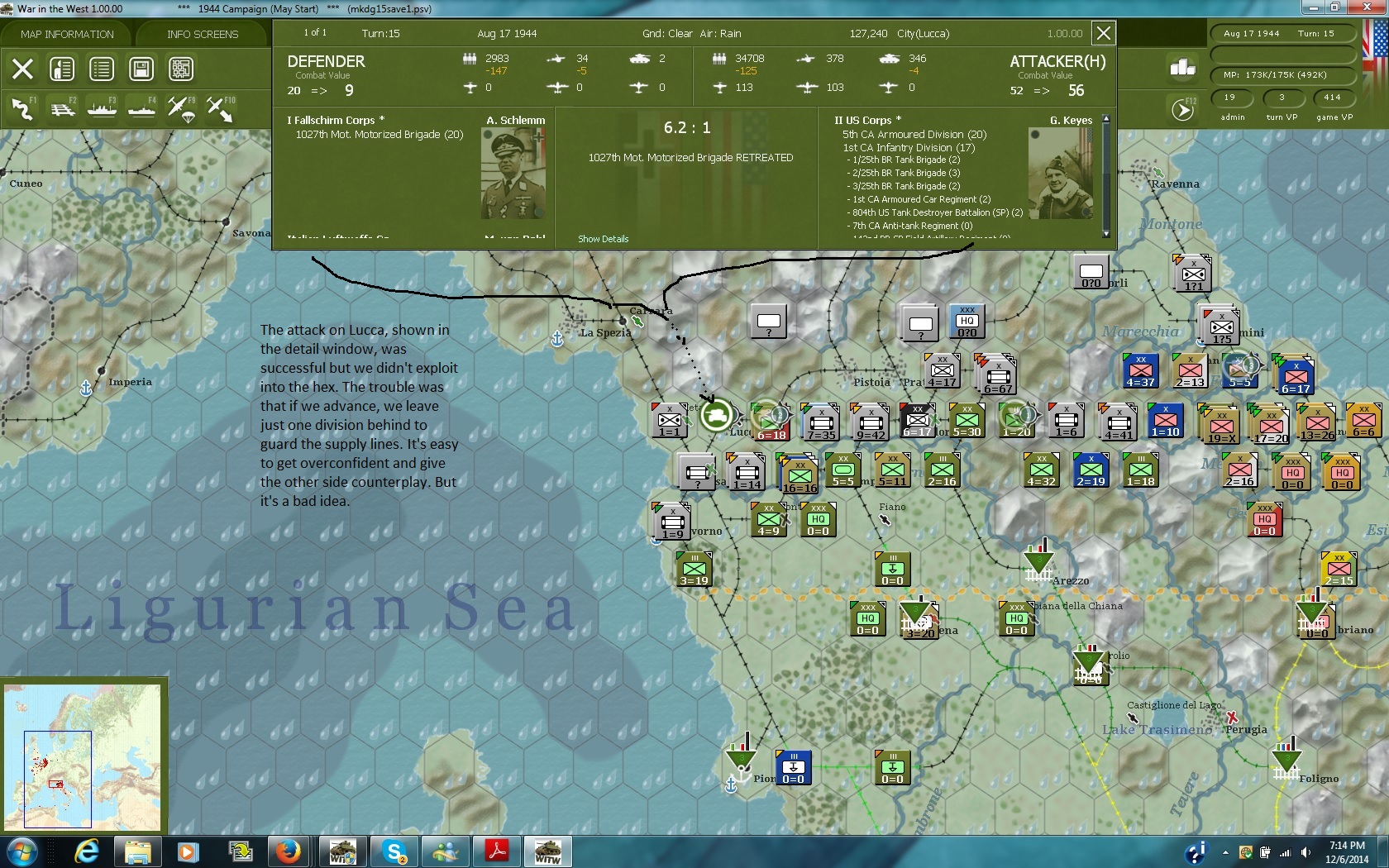The width and height of the screenshot is (1389, 868).
Task: Select 1st CA Infantry Division (17) entry
Action: click(x=909, y=147)
